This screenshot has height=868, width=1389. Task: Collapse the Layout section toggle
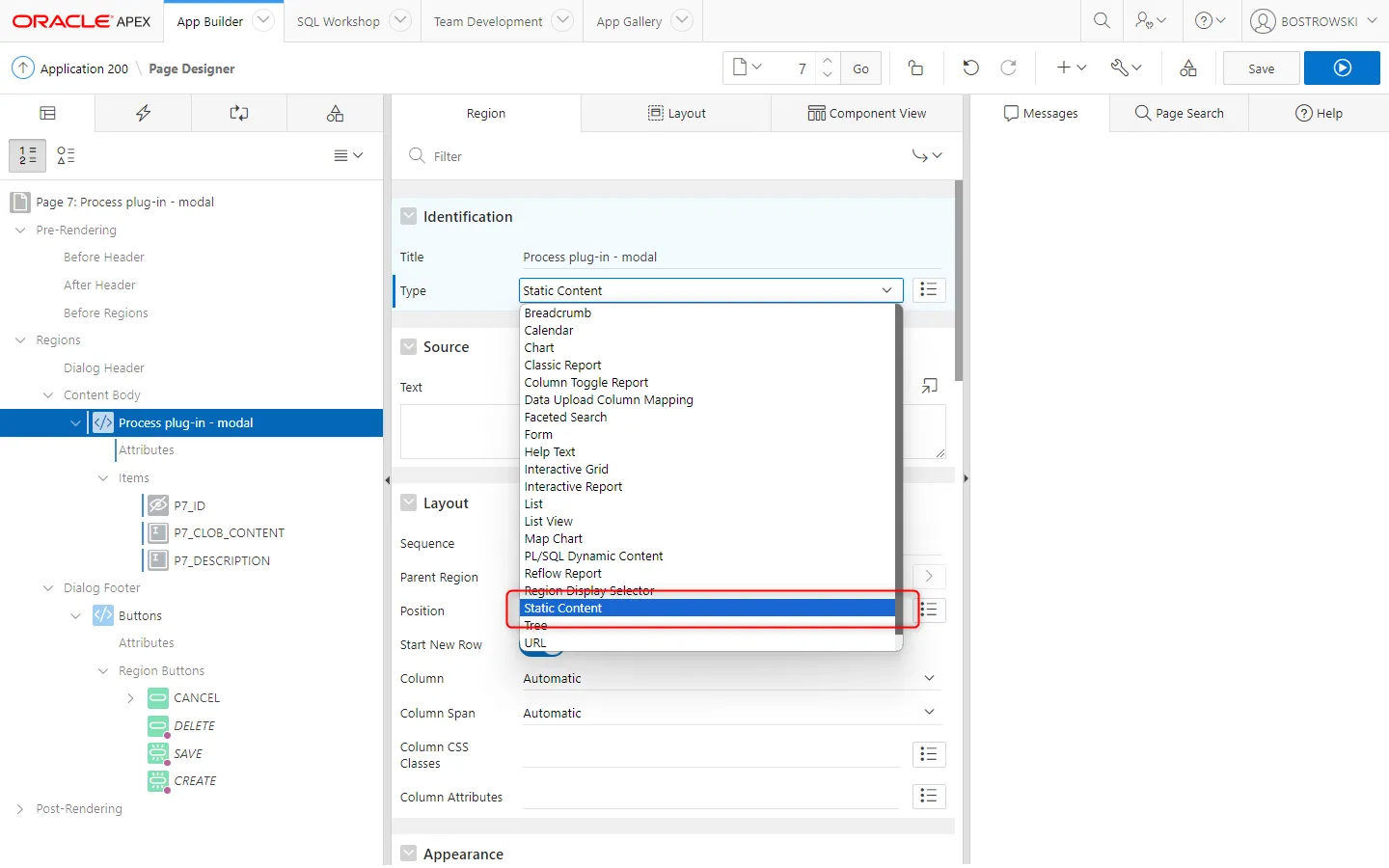(x=409, y=503)
